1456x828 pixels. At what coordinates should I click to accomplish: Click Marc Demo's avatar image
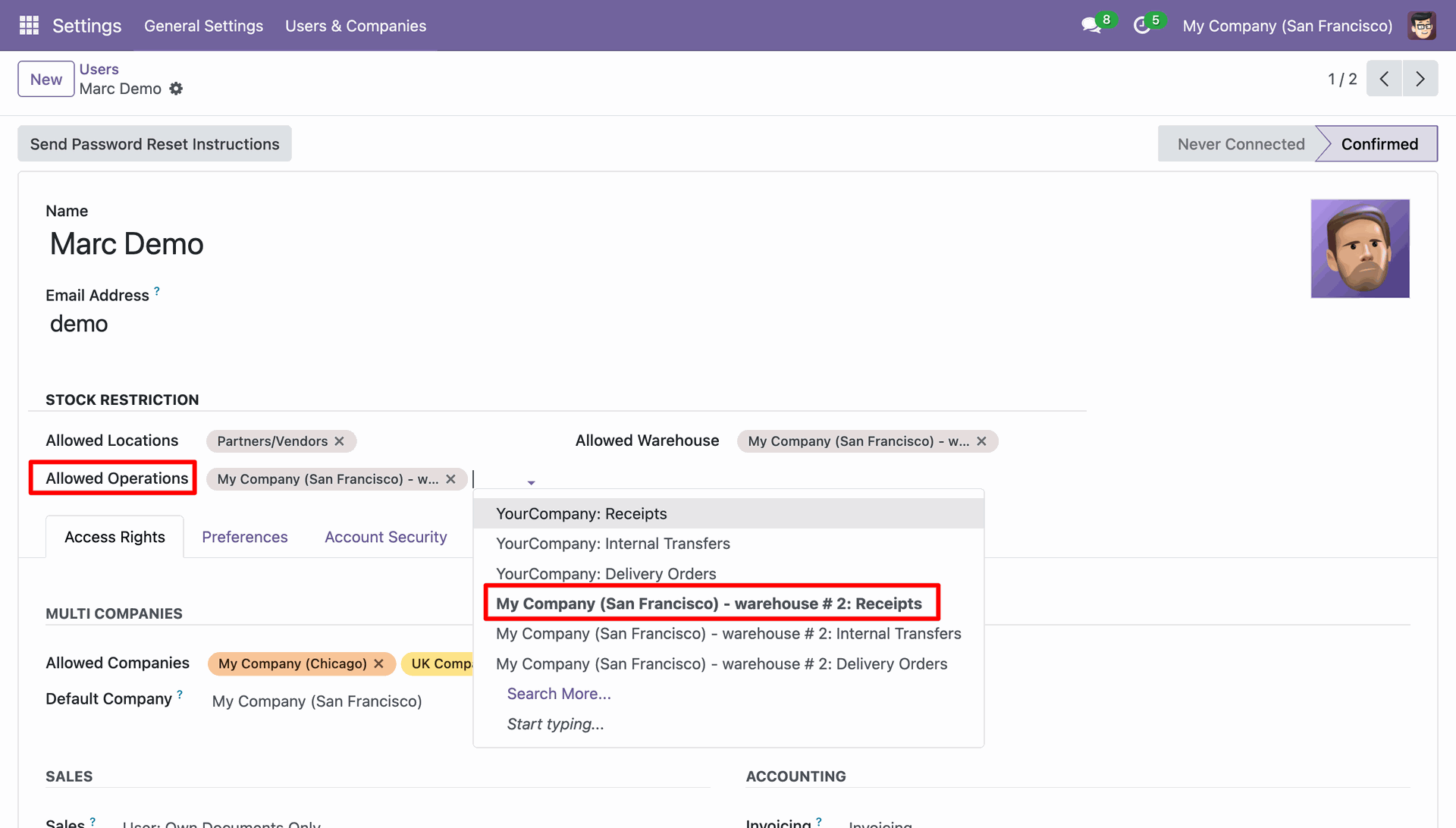pos(1359,249)
